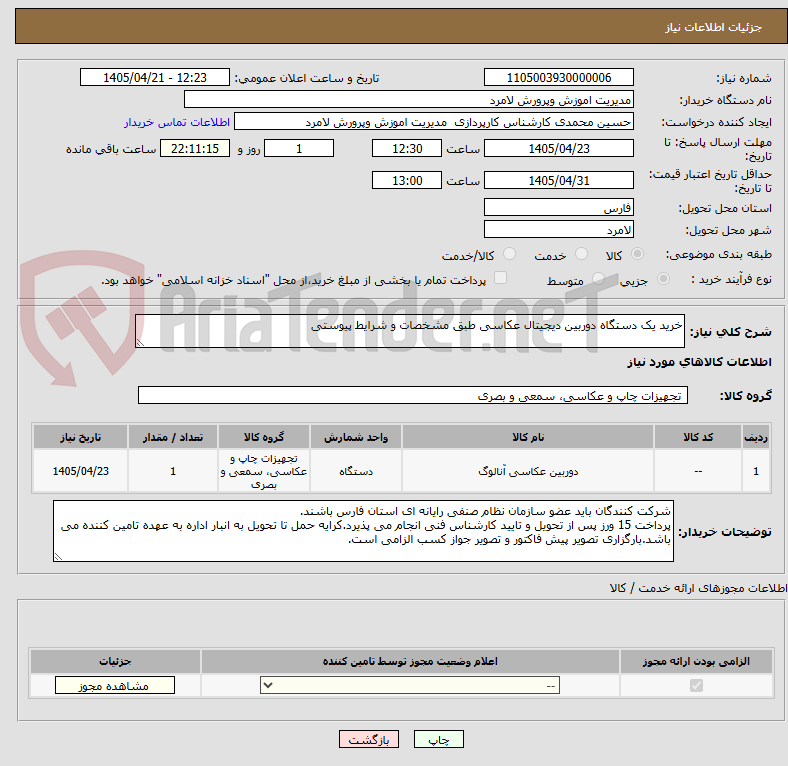
Task: Click the general description text area
Action: coord(410,331)
